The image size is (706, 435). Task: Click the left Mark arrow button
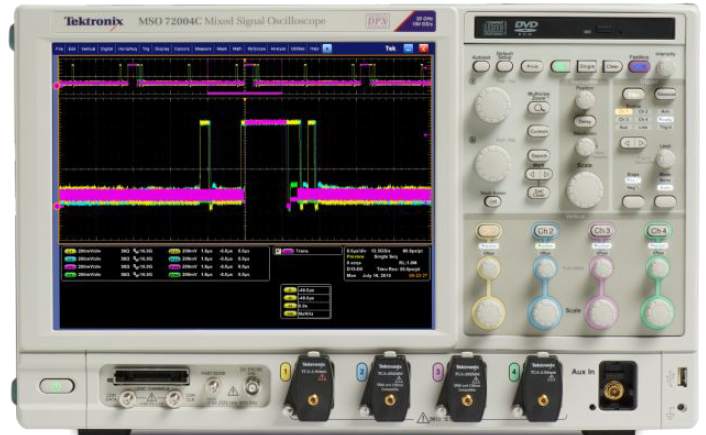[532, 174]
